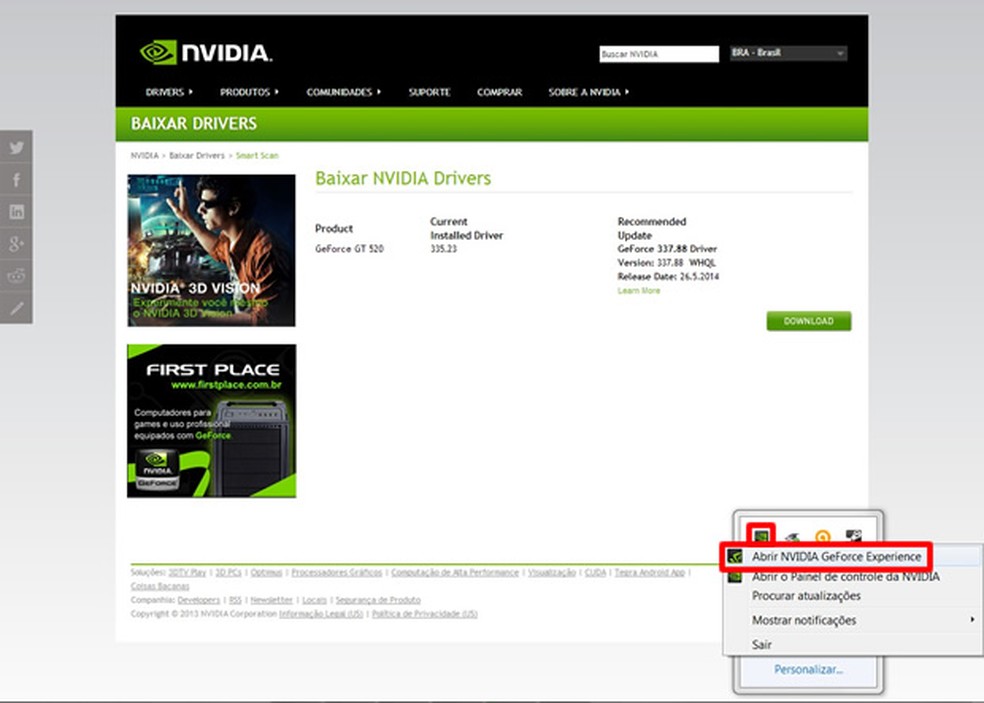Open the Developers footer link
Screen dimensions: 984x703
[x=198, y=600]
